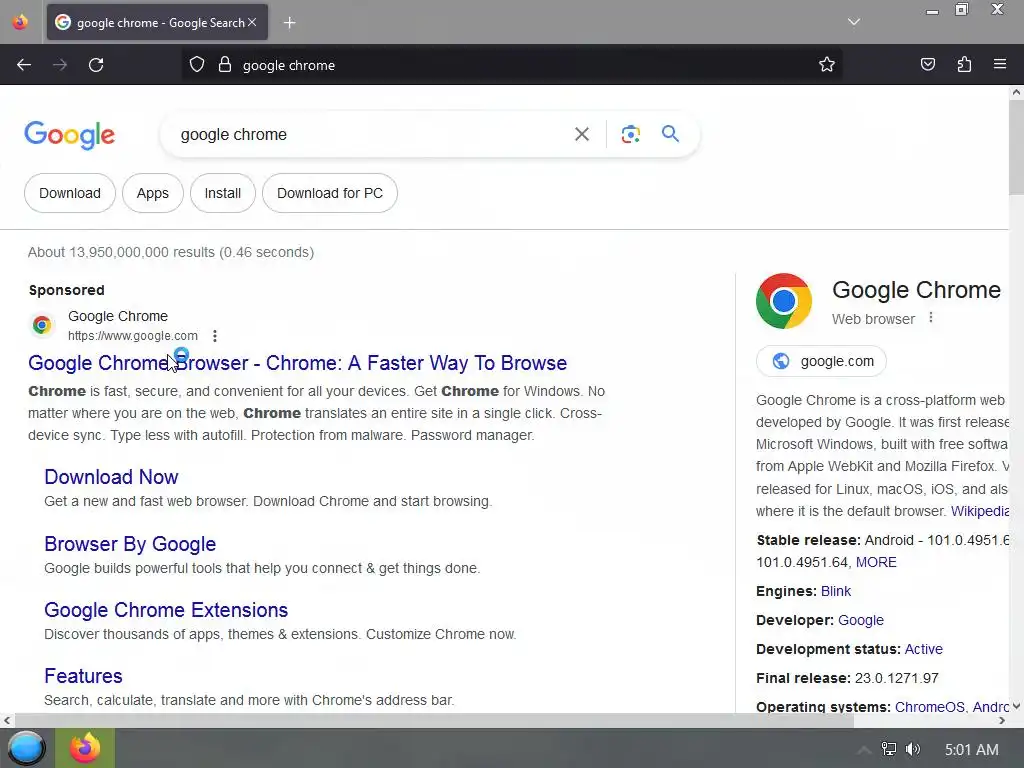The height and width of the screenshot is (768, 1024).
Task: Click Firefox icon in title bar
Action: tap(20, 22)
